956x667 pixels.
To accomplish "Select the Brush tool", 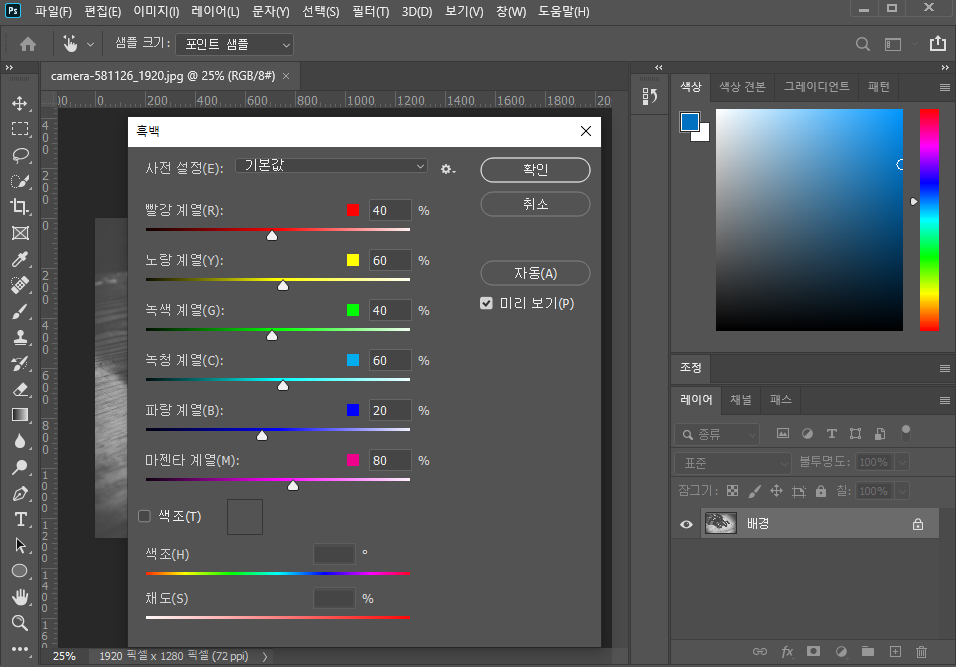I will point(20,311).
